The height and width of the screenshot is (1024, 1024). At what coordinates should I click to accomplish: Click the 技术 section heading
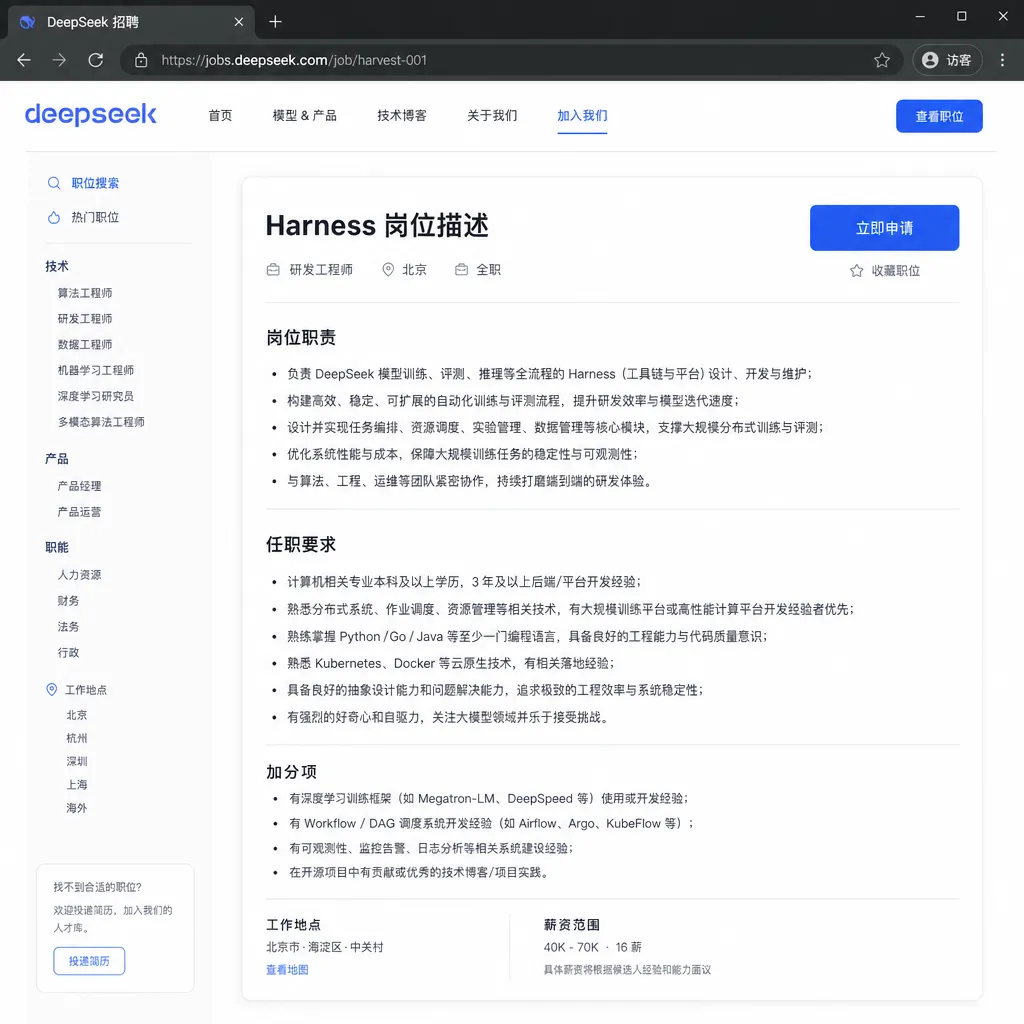[x=57, y=266]
